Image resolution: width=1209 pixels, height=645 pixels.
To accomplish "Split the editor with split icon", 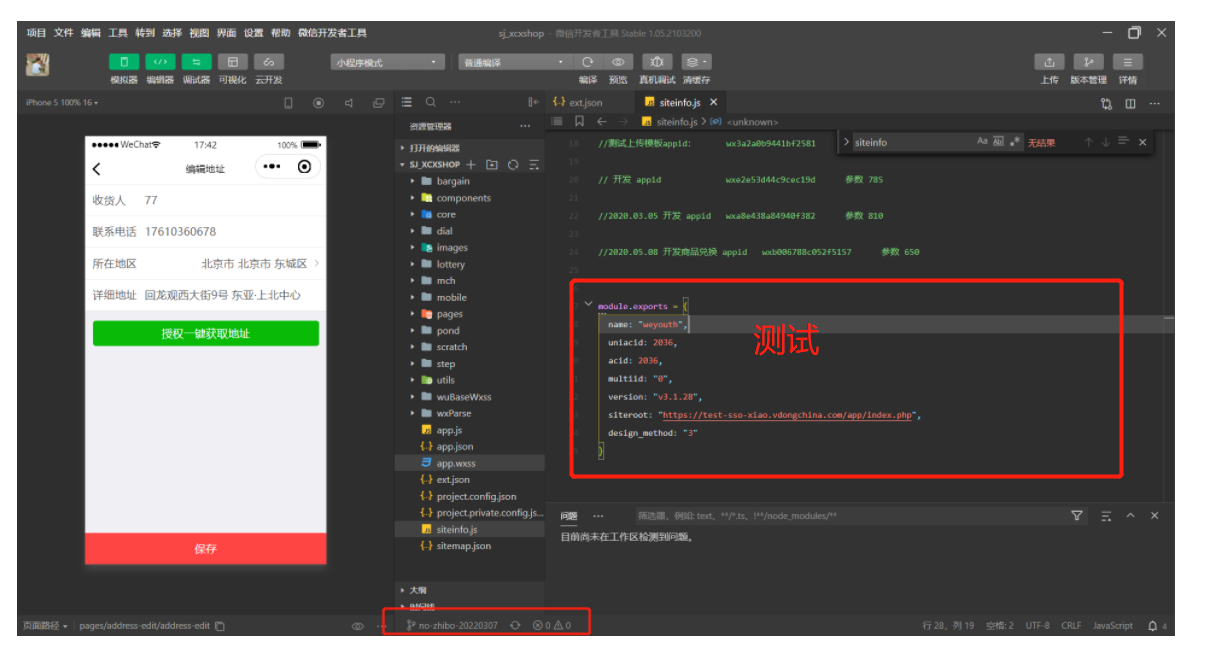I will pyautogui.click(x=1130, y=103).
